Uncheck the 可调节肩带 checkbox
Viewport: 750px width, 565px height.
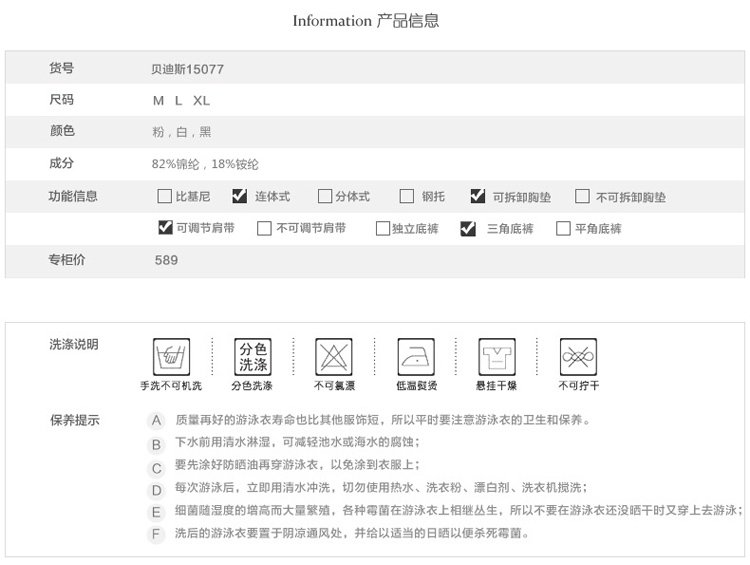click(165, 228)
